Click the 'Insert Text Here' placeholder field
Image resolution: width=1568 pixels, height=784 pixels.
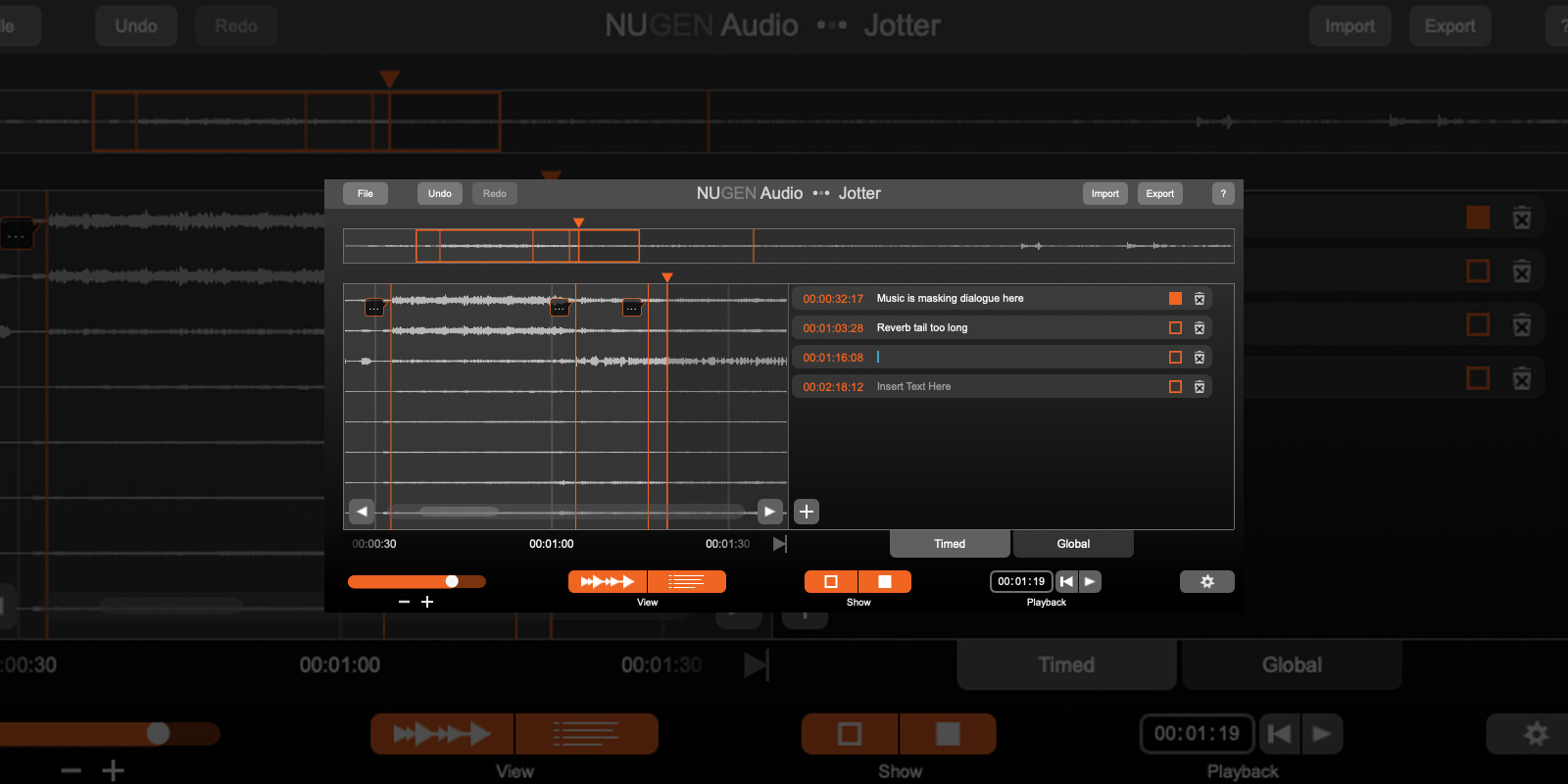[x=913, y=387]
